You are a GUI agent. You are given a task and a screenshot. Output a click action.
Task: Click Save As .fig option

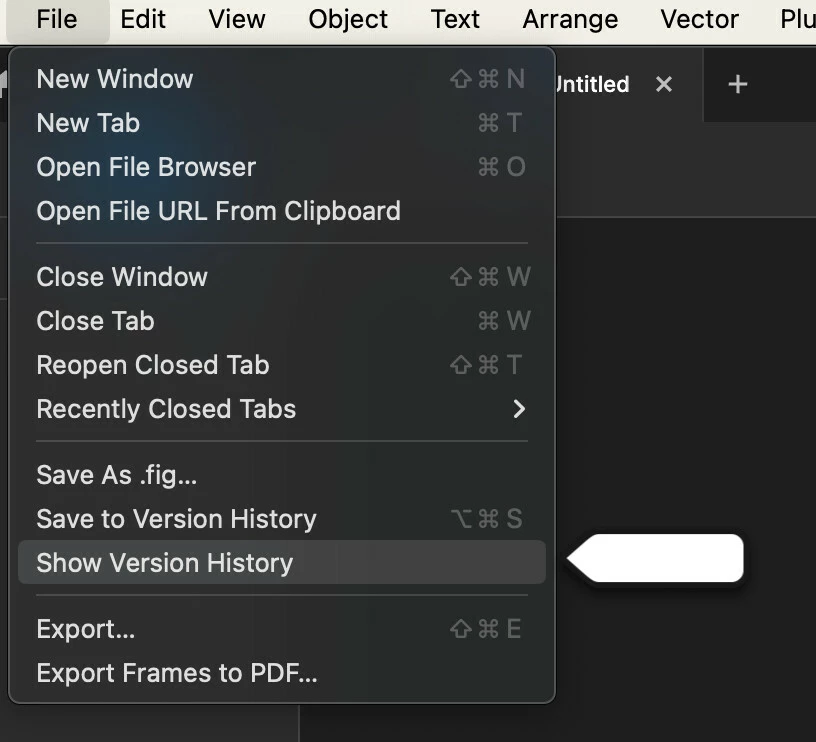282,475
